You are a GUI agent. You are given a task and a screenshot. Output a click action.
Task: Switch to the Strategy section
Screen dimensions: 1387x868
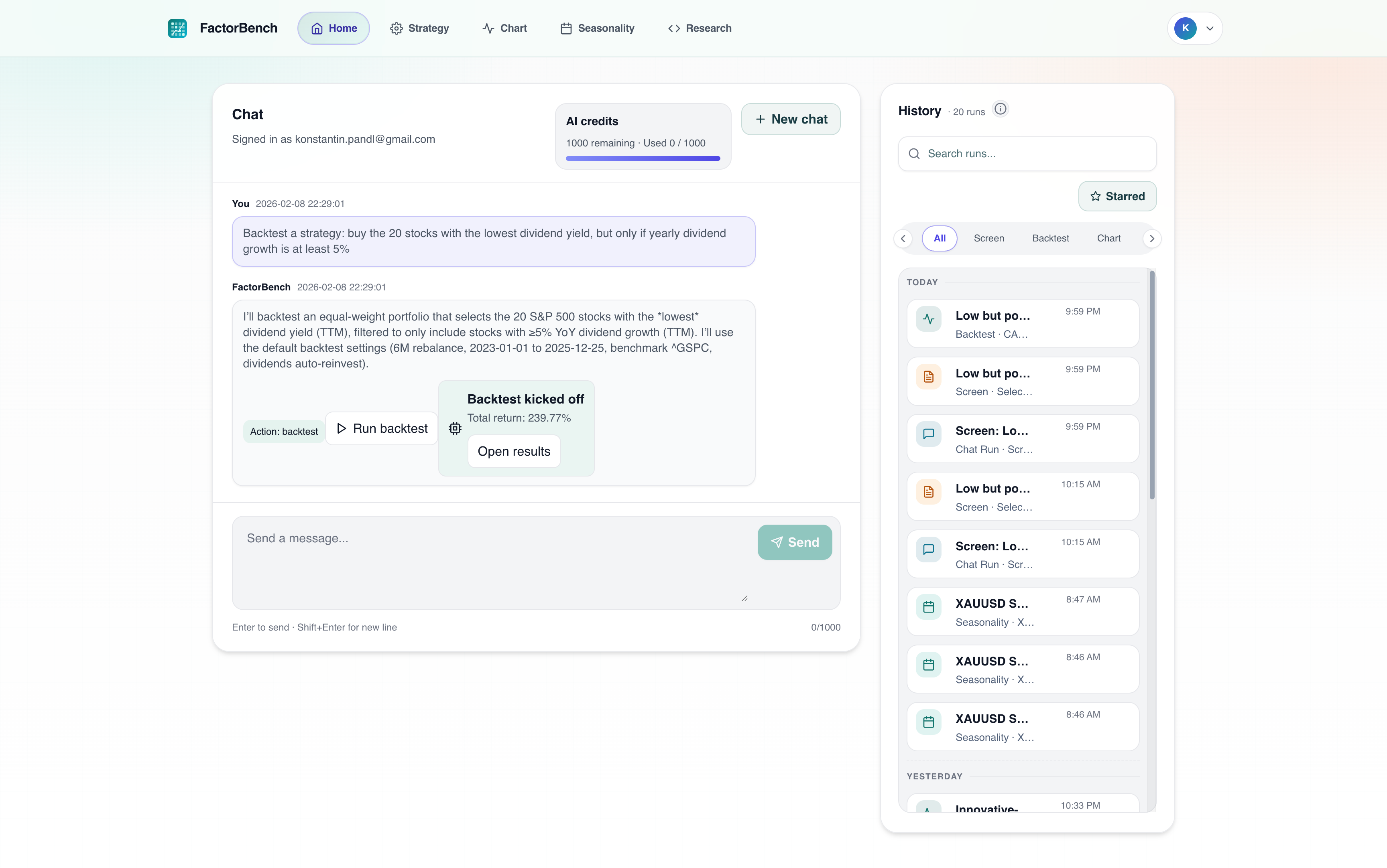420,28
